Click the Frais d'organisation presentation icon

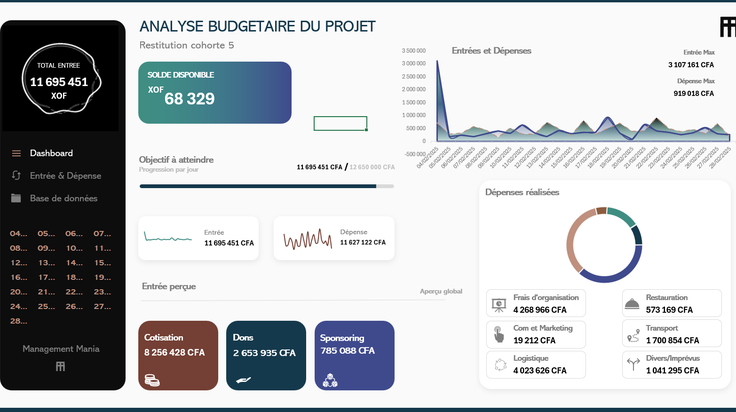tap(498, 305)
